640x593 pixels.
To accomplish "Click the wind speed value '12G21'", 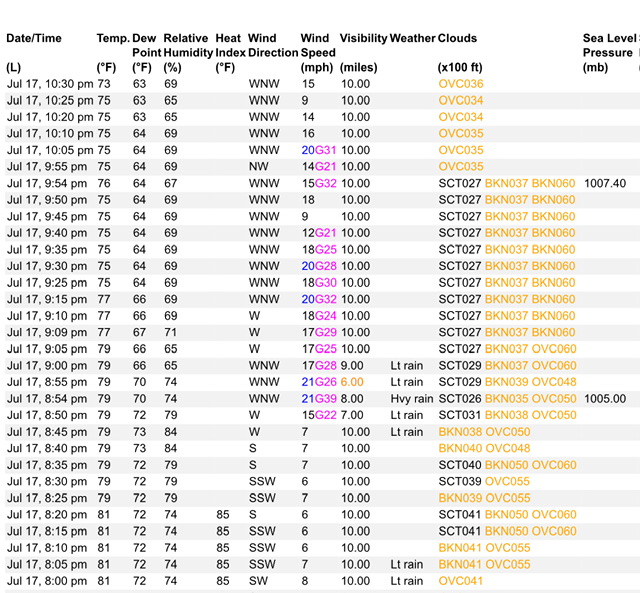I will point(319,233).
